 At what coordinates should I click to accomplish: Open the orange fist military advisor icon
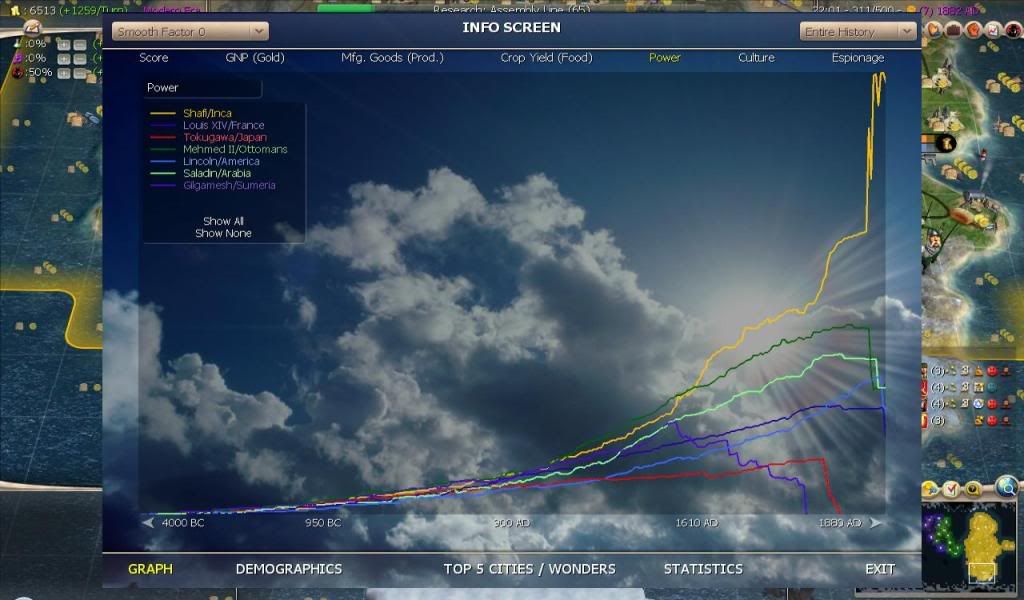click(973, 30)
